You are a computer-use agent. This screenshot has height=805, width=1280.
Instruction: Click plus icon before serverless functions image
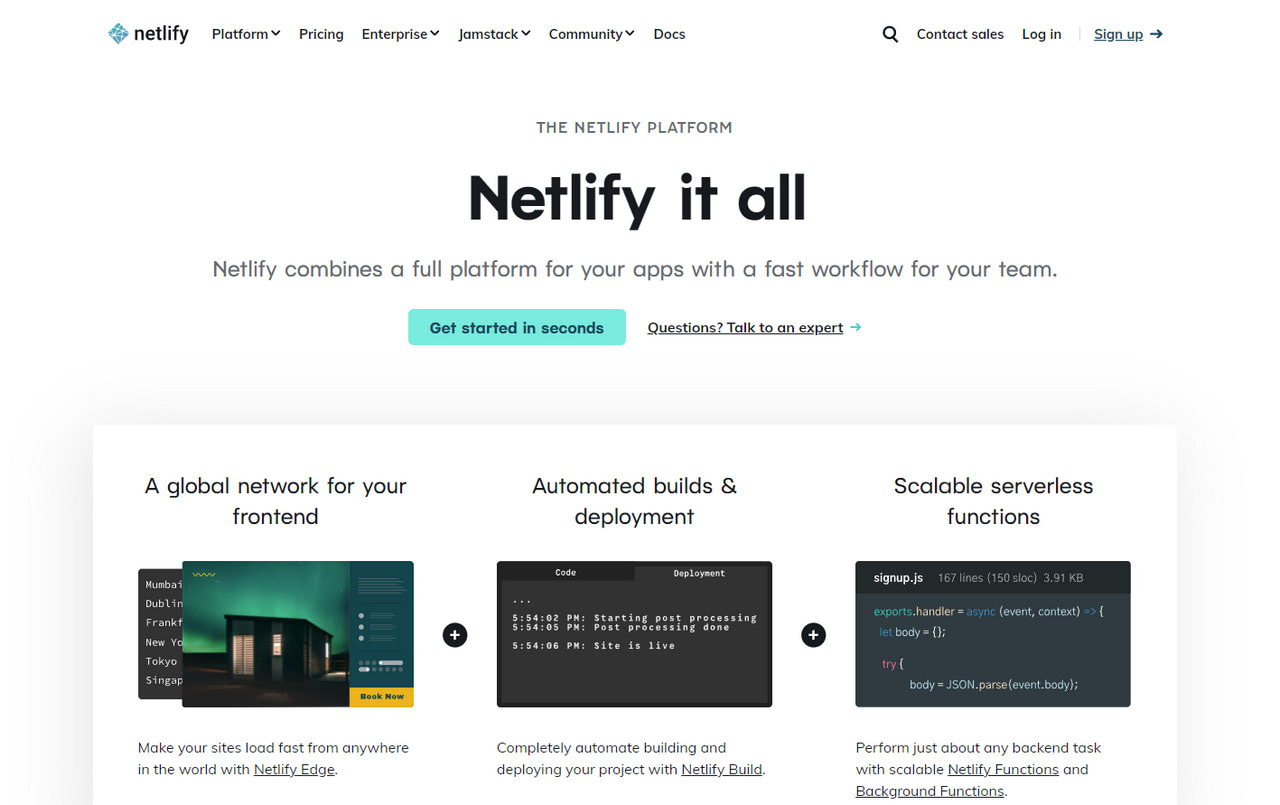814,634
